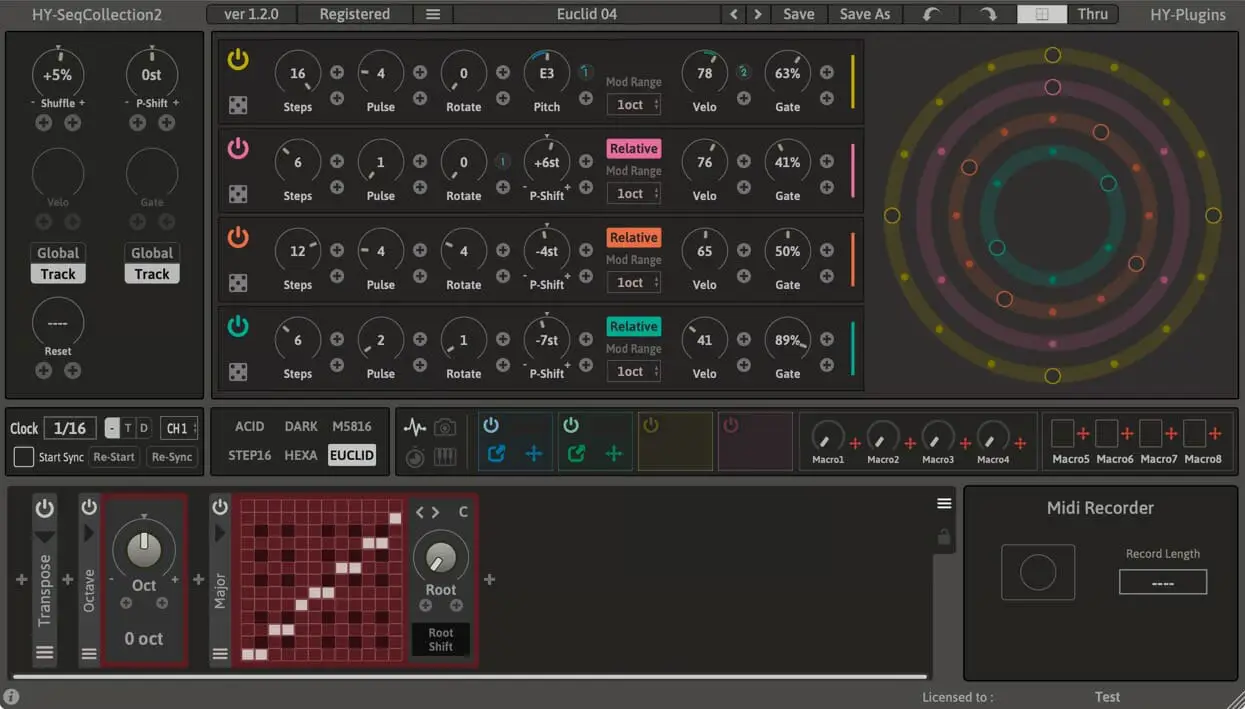Image resolution: width=1245 pixels, height=709 pixels.
Task: Open the CH1 MIDI channel selector
Action: [179, 428]
